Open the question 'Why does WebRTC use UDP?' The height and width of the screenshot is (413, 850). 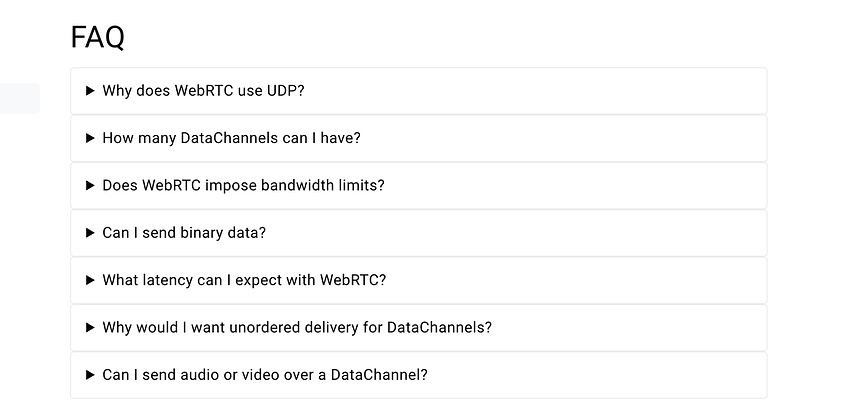(x=203, y=91)
